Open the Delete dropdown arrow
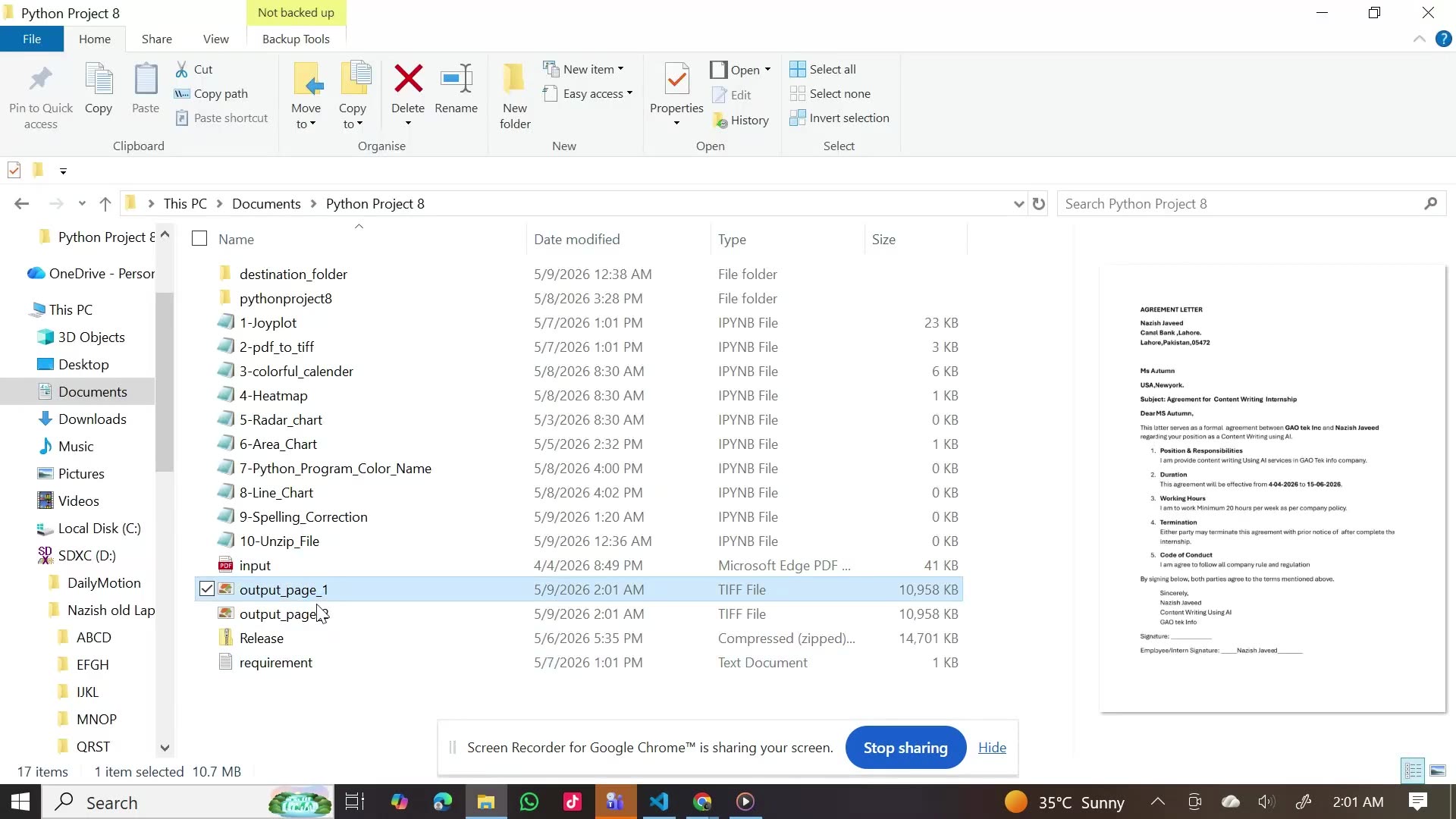The height and width of the screenshot is (819, 1456). point(408,123)
